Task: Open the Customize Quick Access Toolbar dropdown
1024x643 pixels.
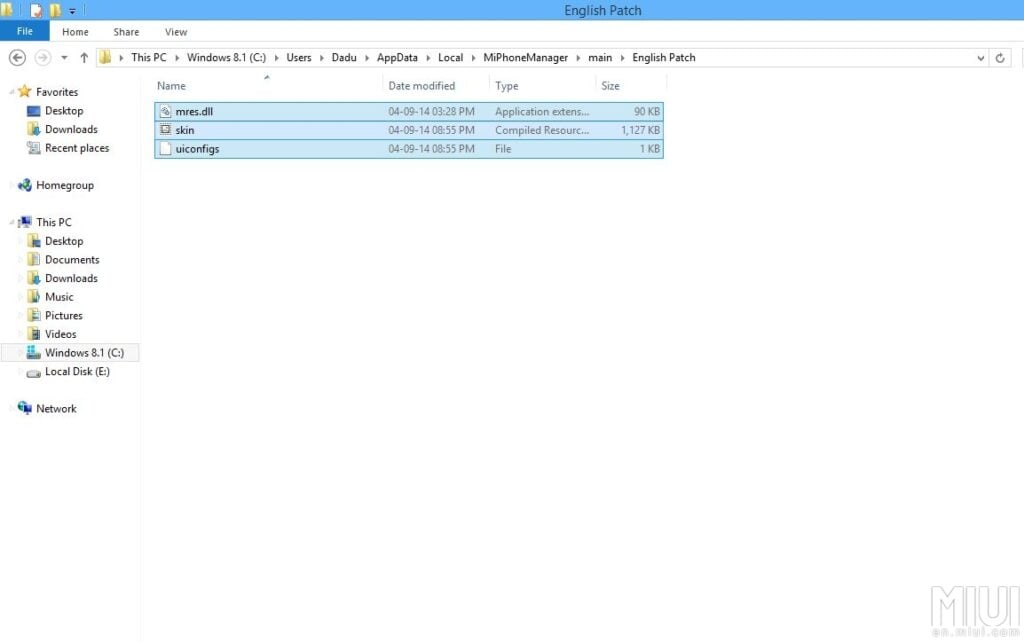Action: tap(72, 11)
